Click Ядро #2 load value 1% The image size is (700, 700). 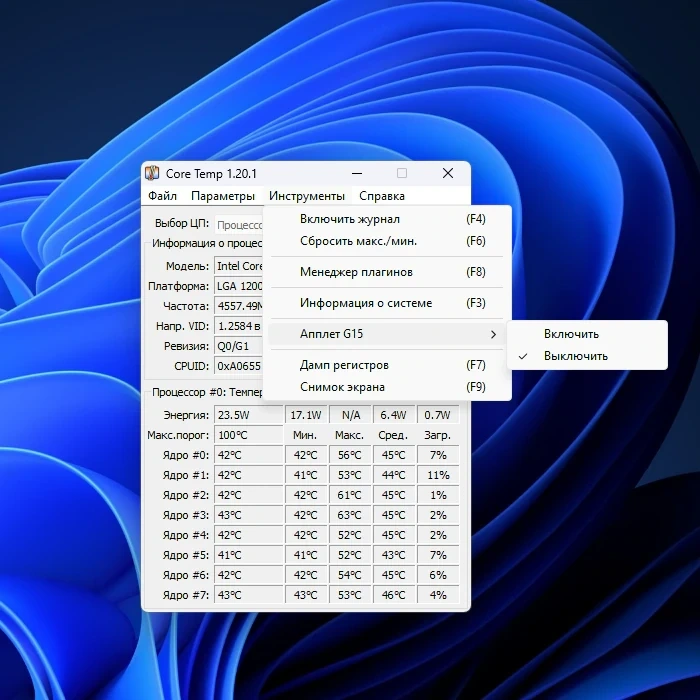(438, 496)
